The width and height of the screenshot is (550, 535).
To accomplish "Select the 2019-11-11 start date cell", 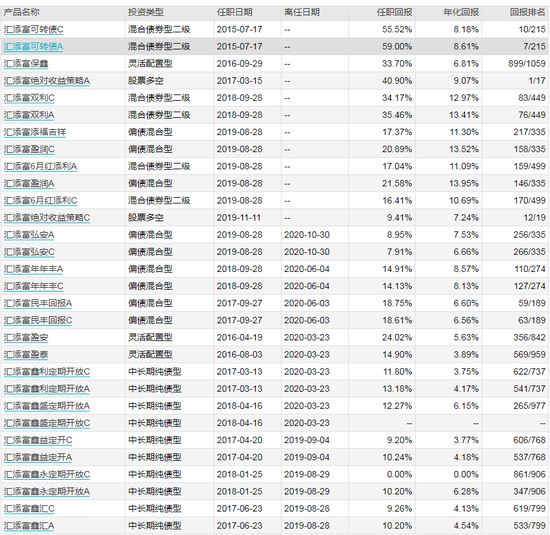I will [239, 218].
